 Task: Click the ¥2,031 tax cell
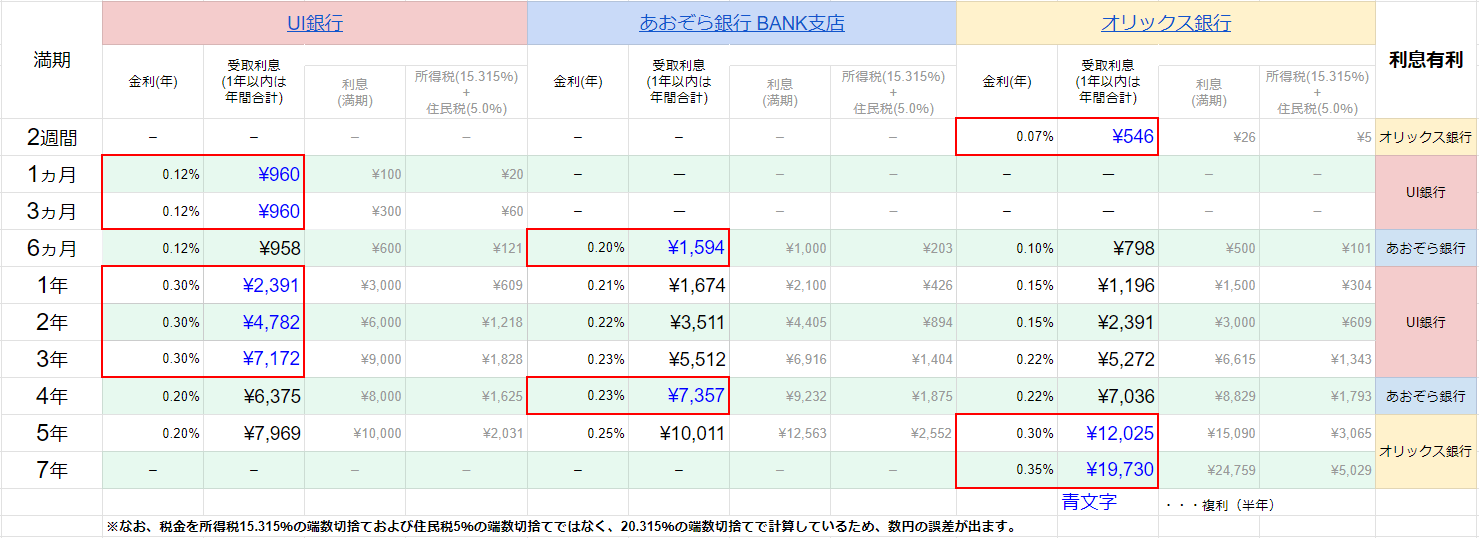pyautogui.click(x=466, y=433)
